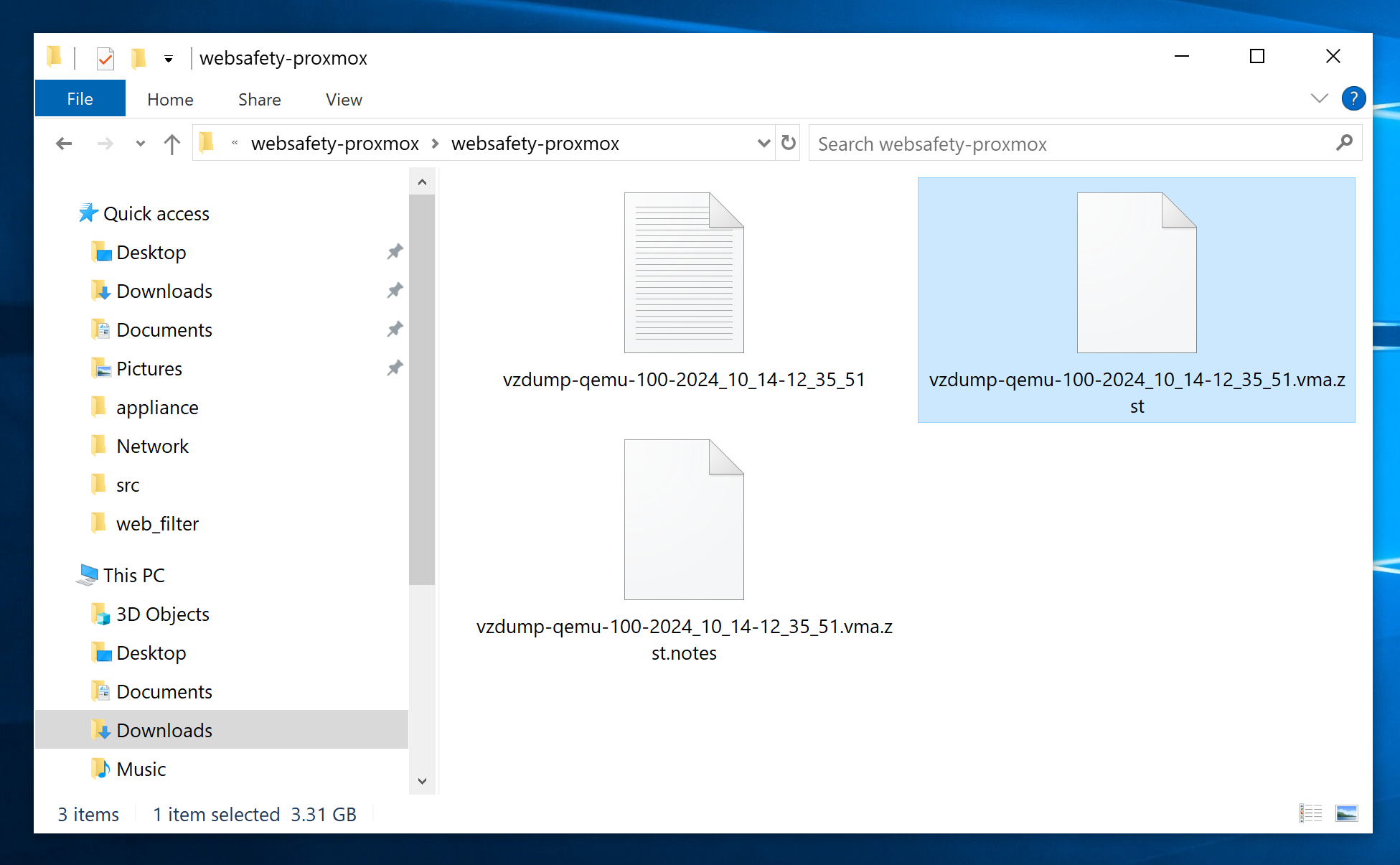The height and width of the screenshot is (865, 1400).
Task: Click '1 item selected 3.31 GB' status text
Action: coord(255,815)
